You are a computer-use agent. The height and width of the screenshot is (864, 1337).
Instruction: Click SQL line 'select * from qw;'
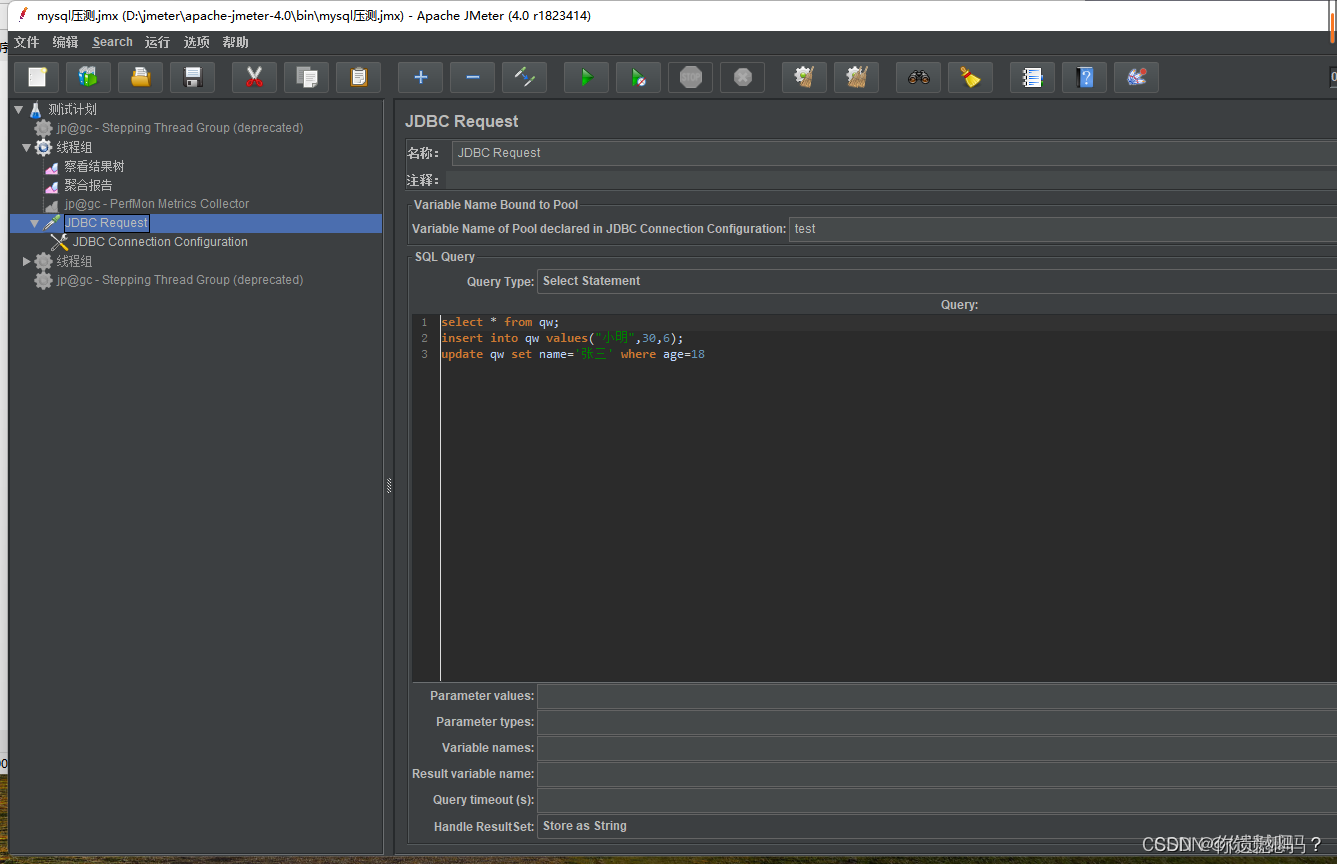(x=500, y=322)
